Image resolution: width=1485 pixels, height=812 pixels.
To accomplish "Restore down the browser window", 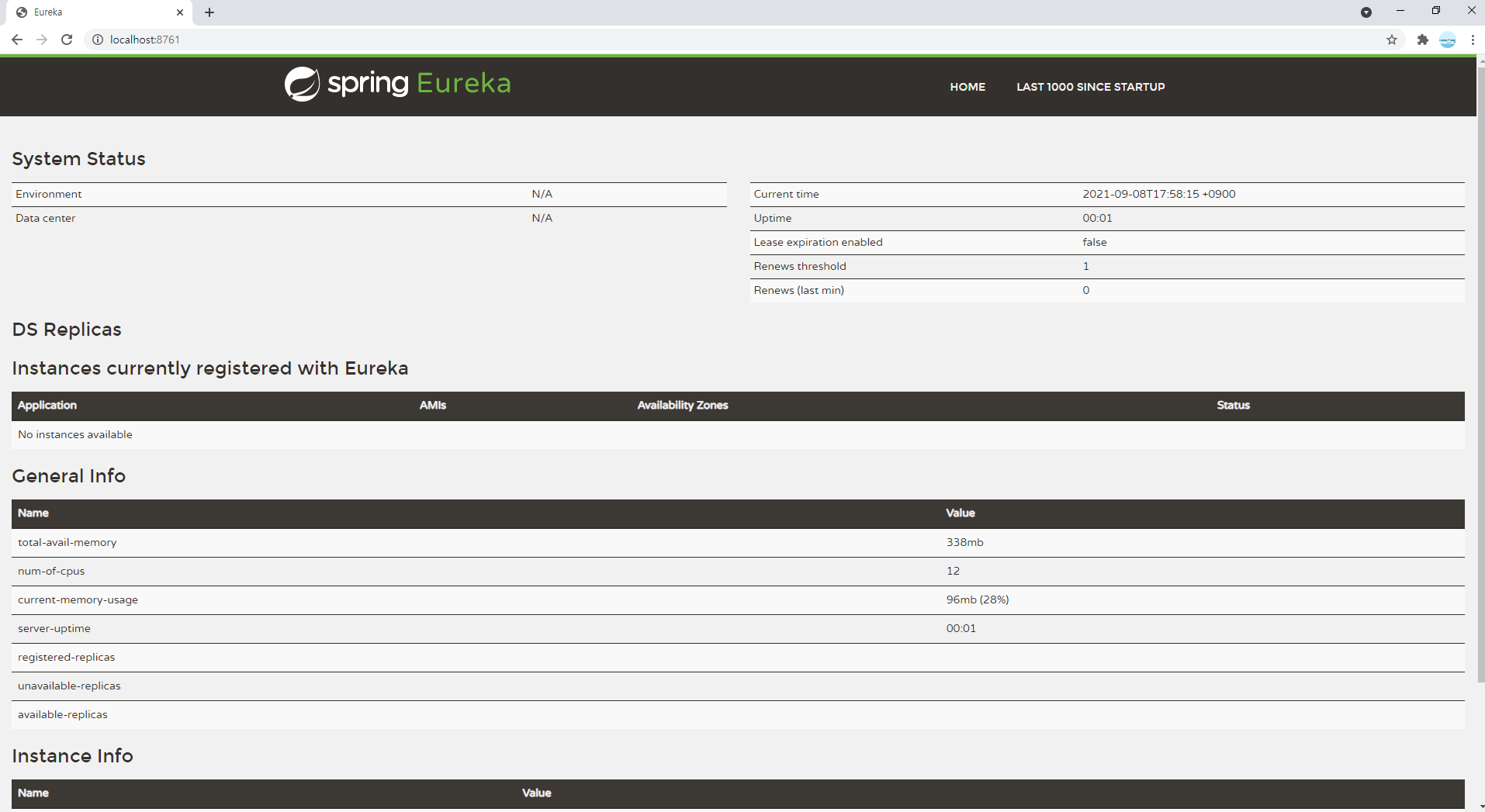I will (1436, 11).
